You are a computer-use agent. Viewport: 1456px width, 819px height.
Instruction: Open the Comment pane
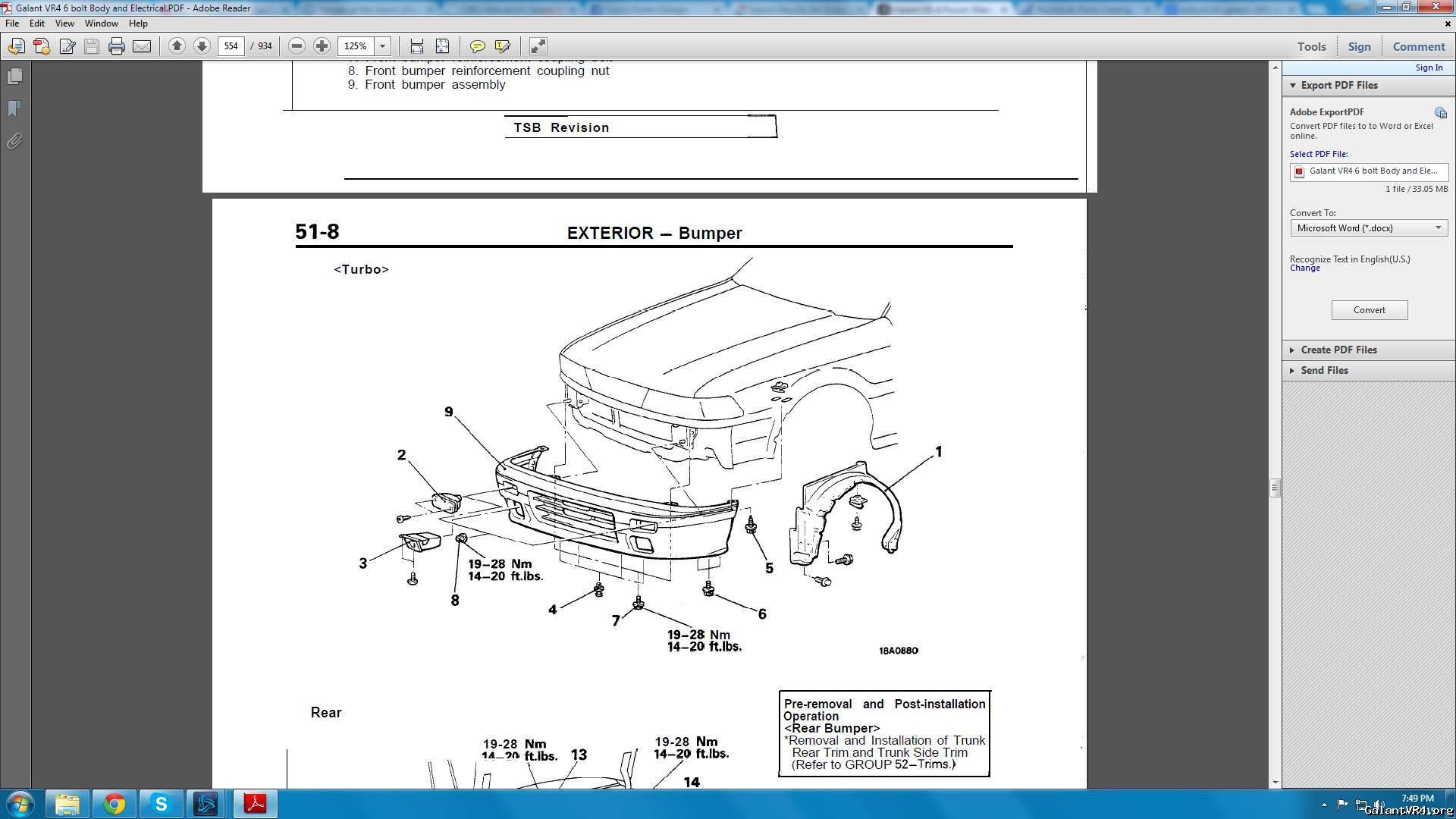[x=1418, y=46]
